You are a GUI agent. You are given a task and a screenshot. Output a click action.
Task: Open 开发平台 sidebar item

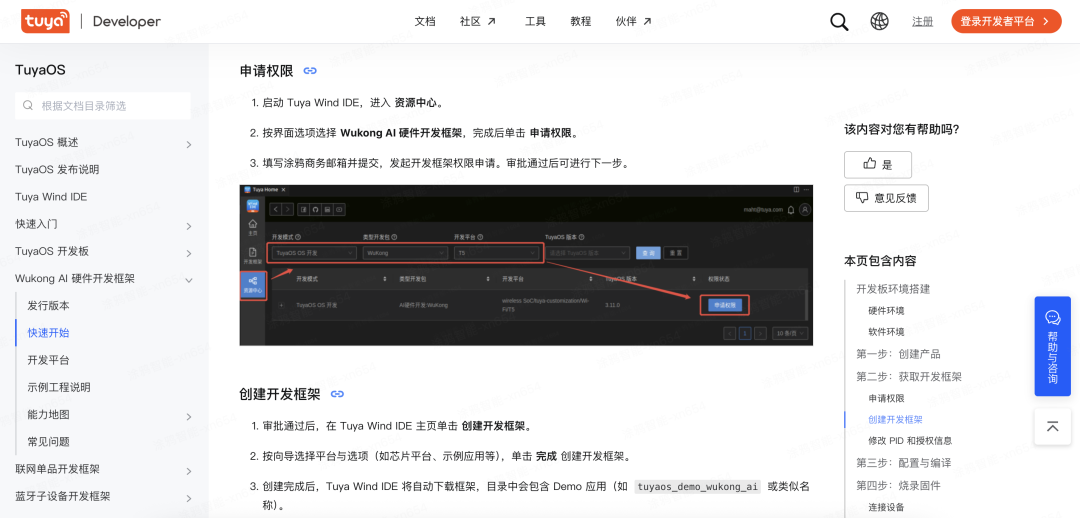[x=48, y=360]
